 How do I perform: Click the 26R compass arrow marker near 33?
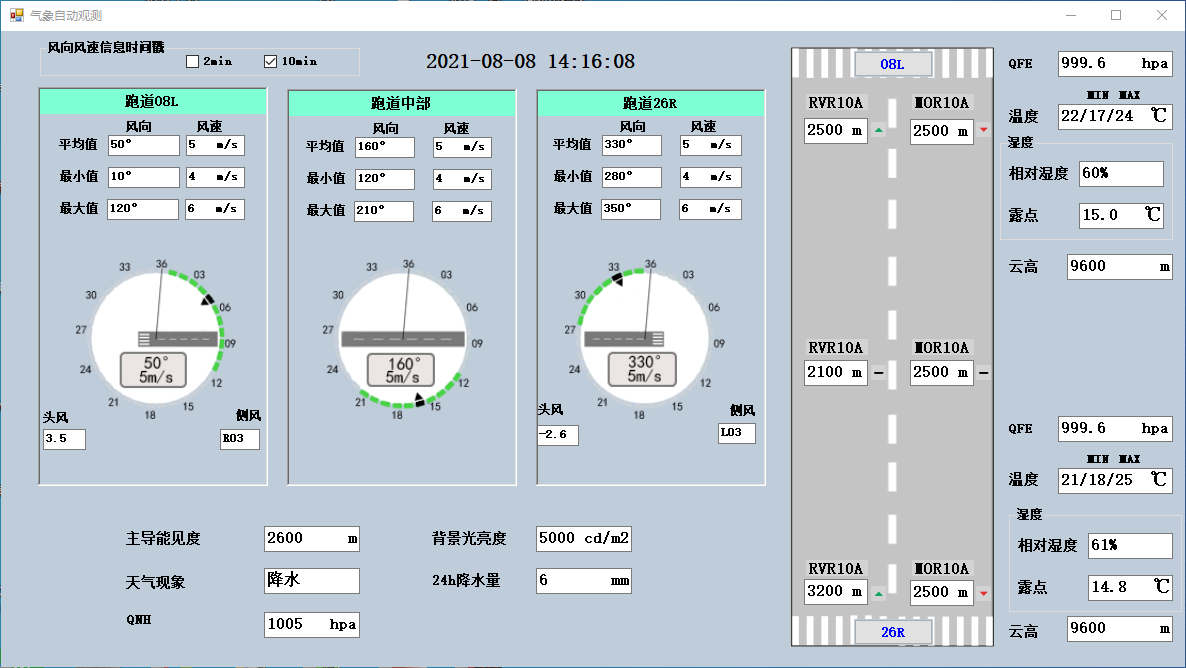618,279
